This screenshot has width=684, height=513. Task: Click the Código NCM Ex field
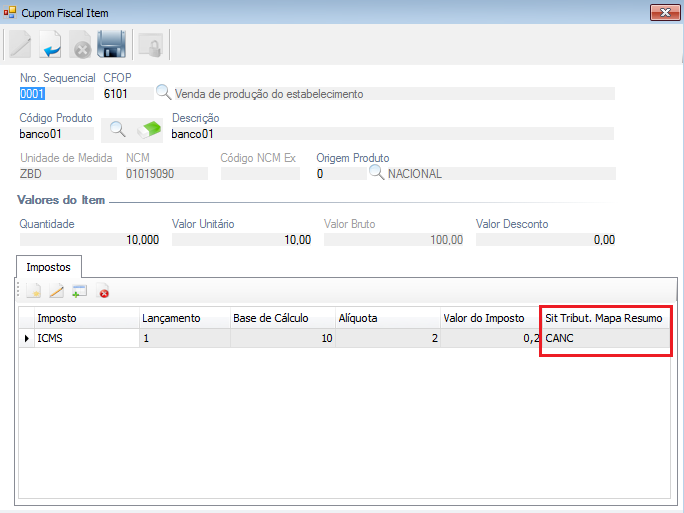pos(260,174)
